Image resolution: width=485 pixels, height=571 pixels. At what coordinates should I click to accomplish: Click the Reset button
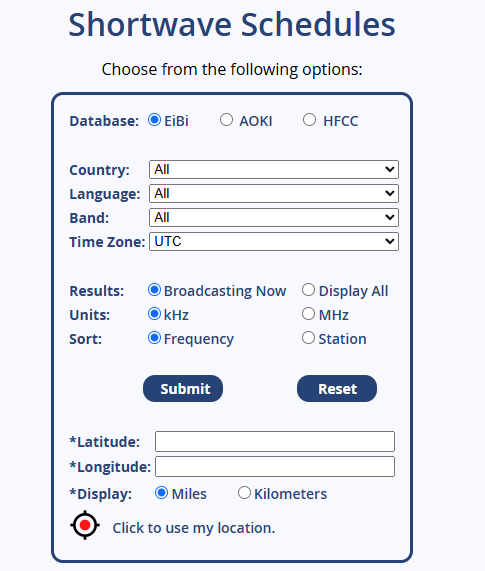coord(337,389)
